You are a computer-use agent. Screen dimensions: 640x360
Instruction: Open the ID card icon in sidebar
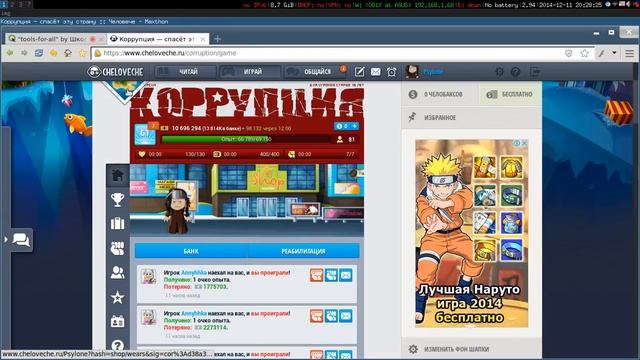pyautogui.click(x=118, y=322)
